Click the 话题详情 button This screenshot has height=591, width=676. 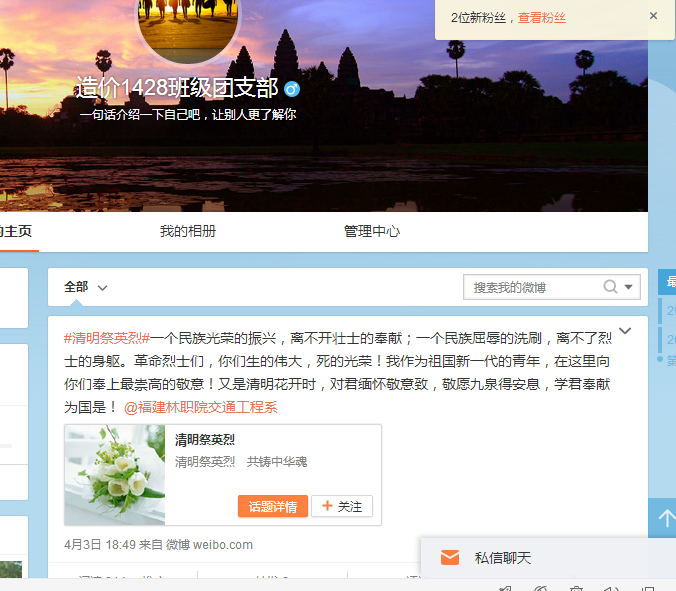272,507
